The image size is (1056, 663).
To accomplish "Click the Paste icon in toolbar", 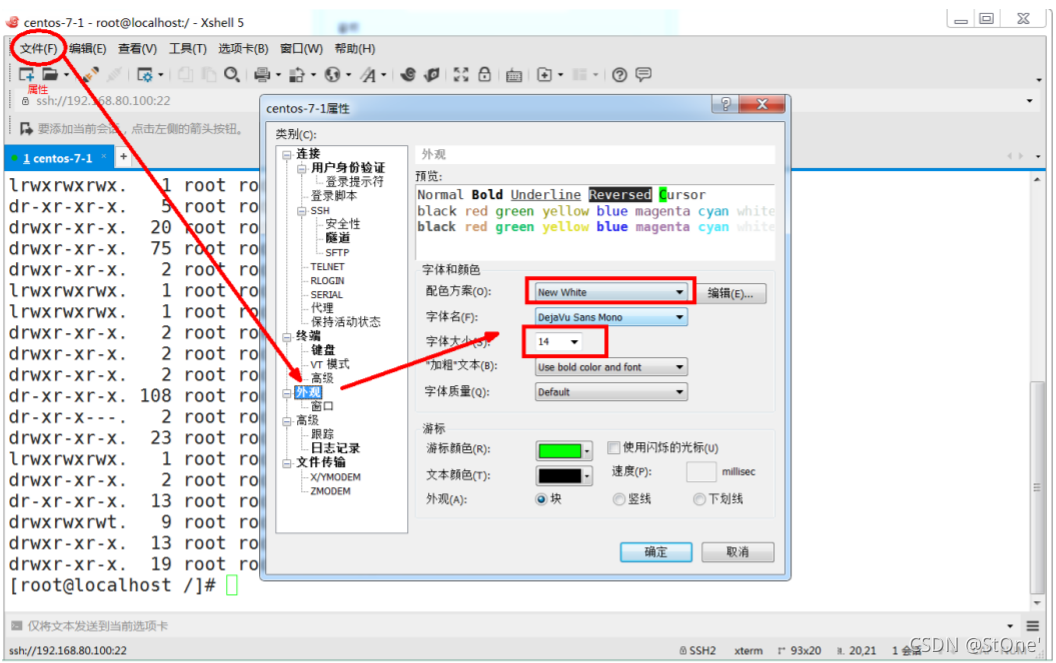I will (x=209, y=75).
